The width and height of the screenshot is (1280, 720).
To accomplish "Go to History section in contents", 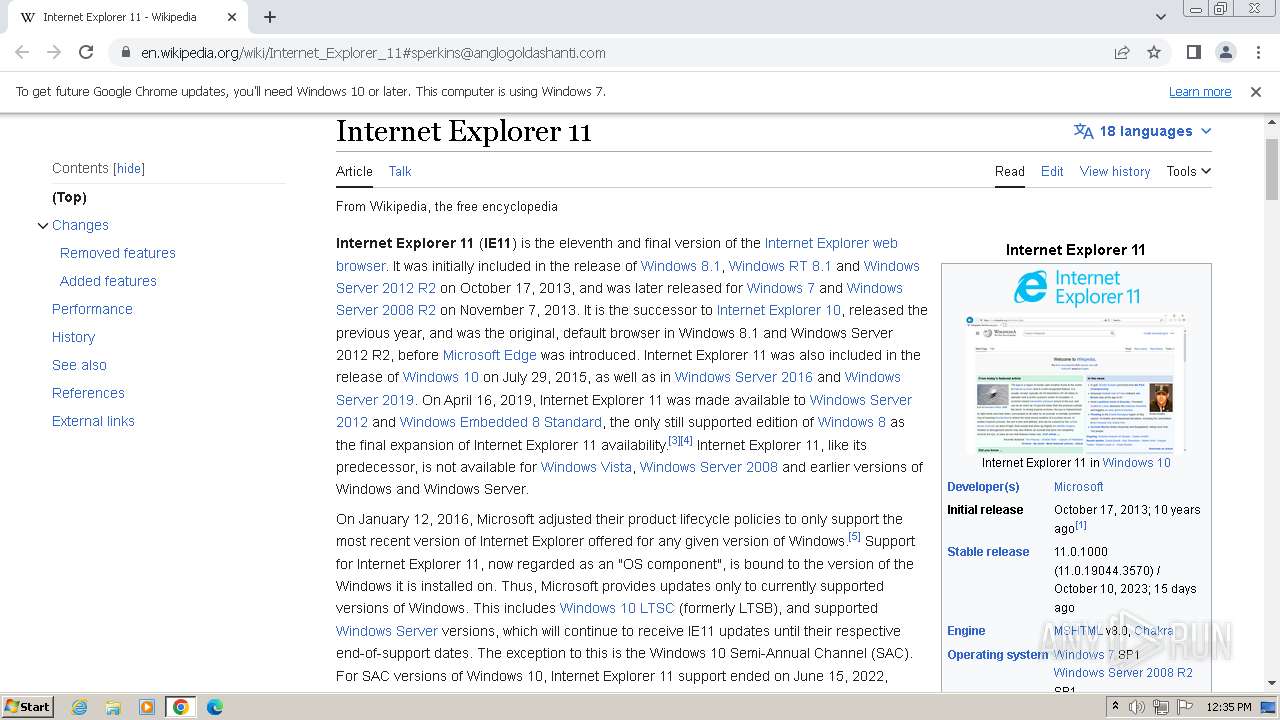I will [x=73, y=337].
